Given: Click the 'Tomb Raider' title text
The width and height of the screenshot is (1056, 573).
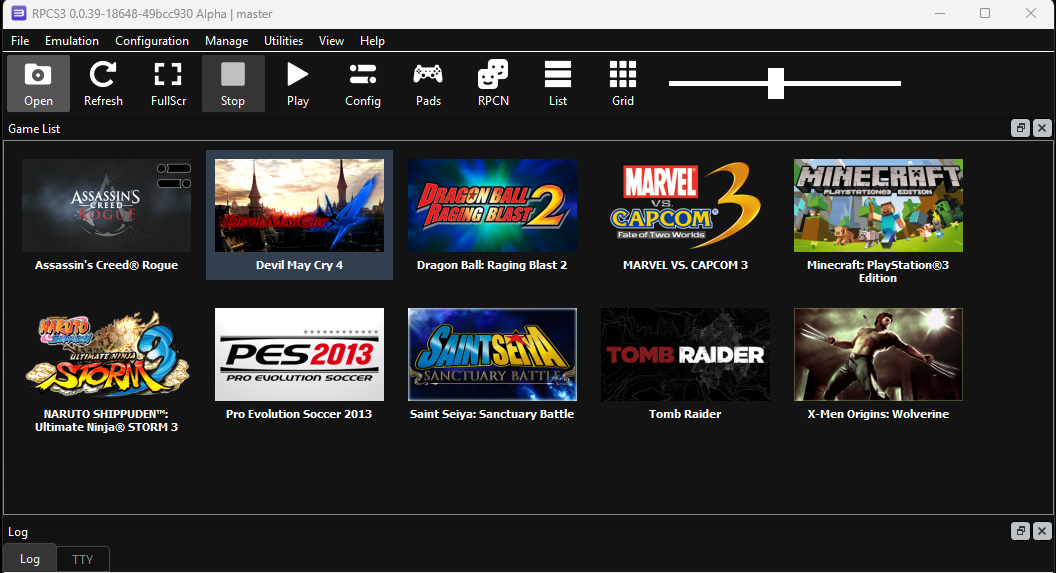Looking at the screenshot, I should [x=685, y=414].
